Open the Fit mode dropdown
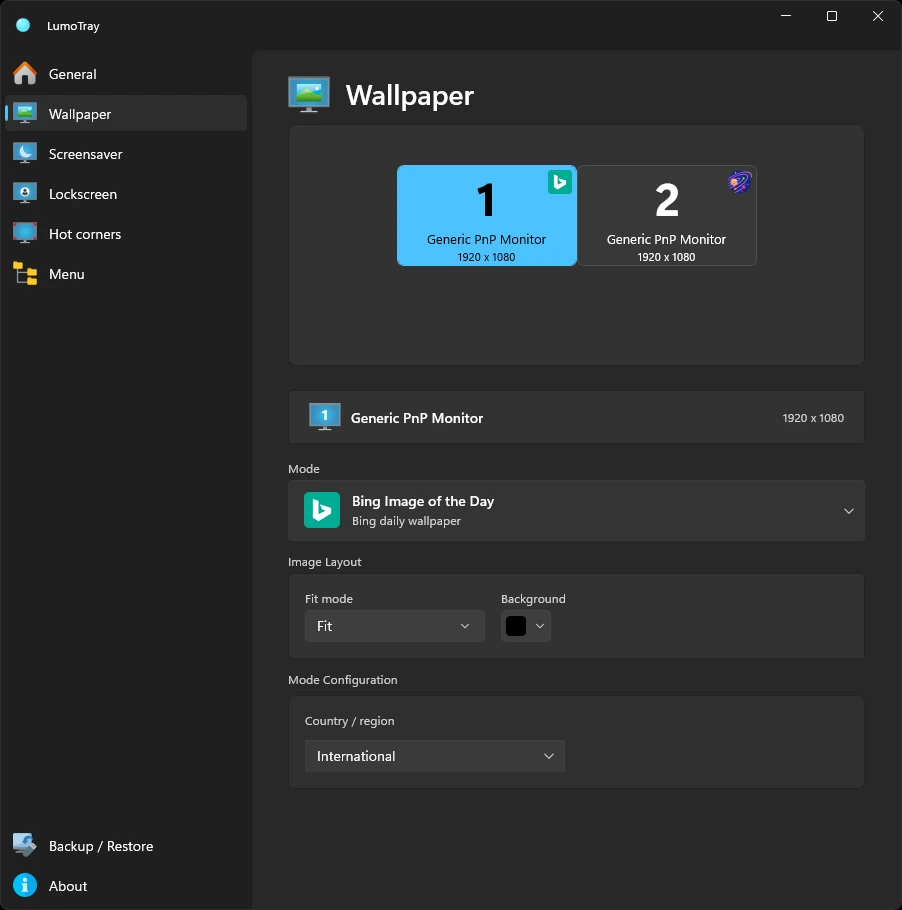The height and width of the screenshot is (910, 902). (x=395, y=626)
